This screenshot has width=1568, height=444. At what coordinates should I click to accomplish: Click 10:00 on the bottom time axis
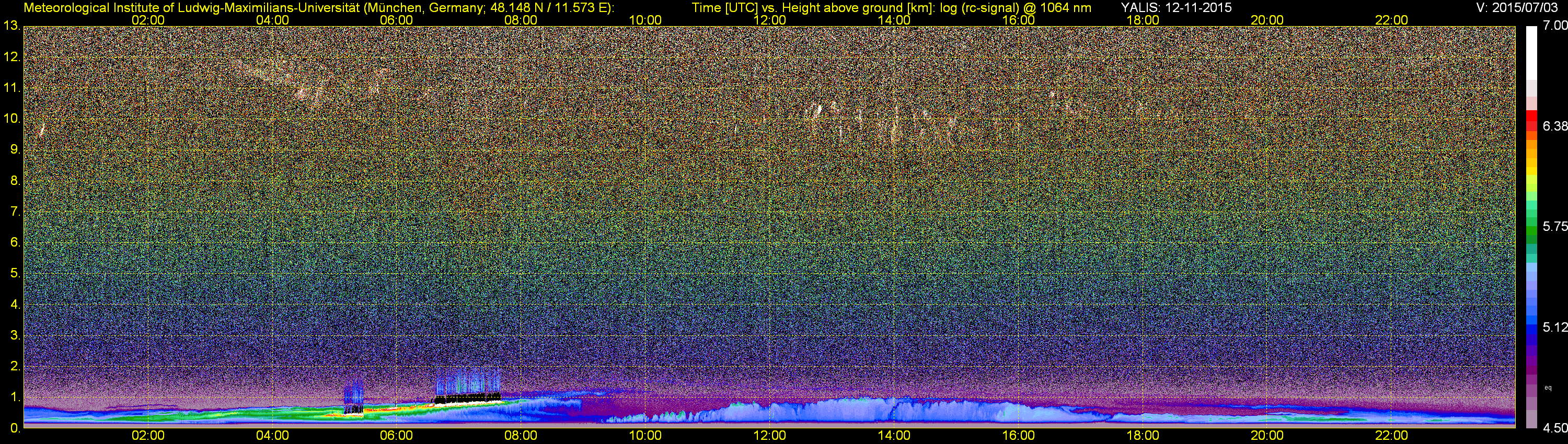point(645,436)
